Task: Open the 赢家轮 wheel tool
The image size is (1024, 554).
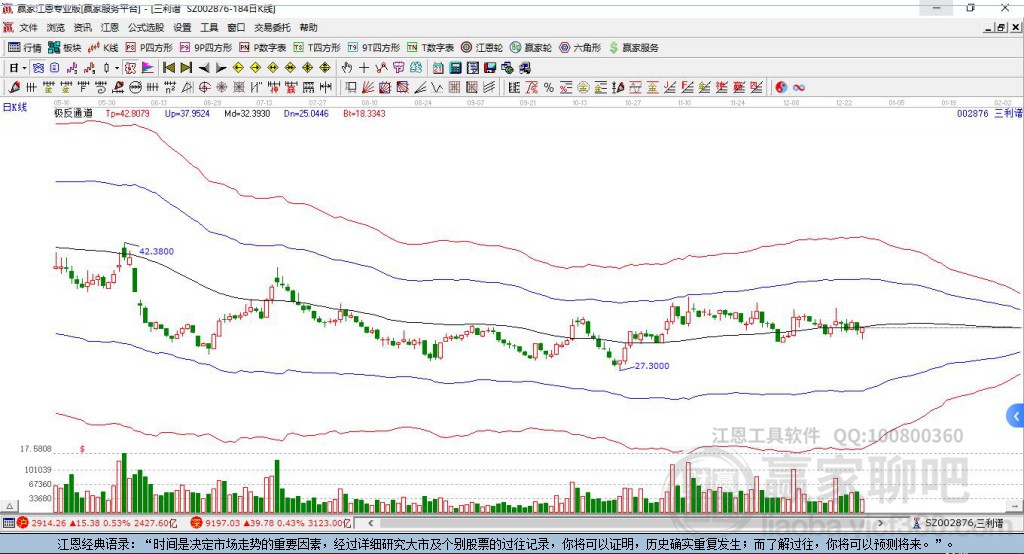Action: pos(531,48)
